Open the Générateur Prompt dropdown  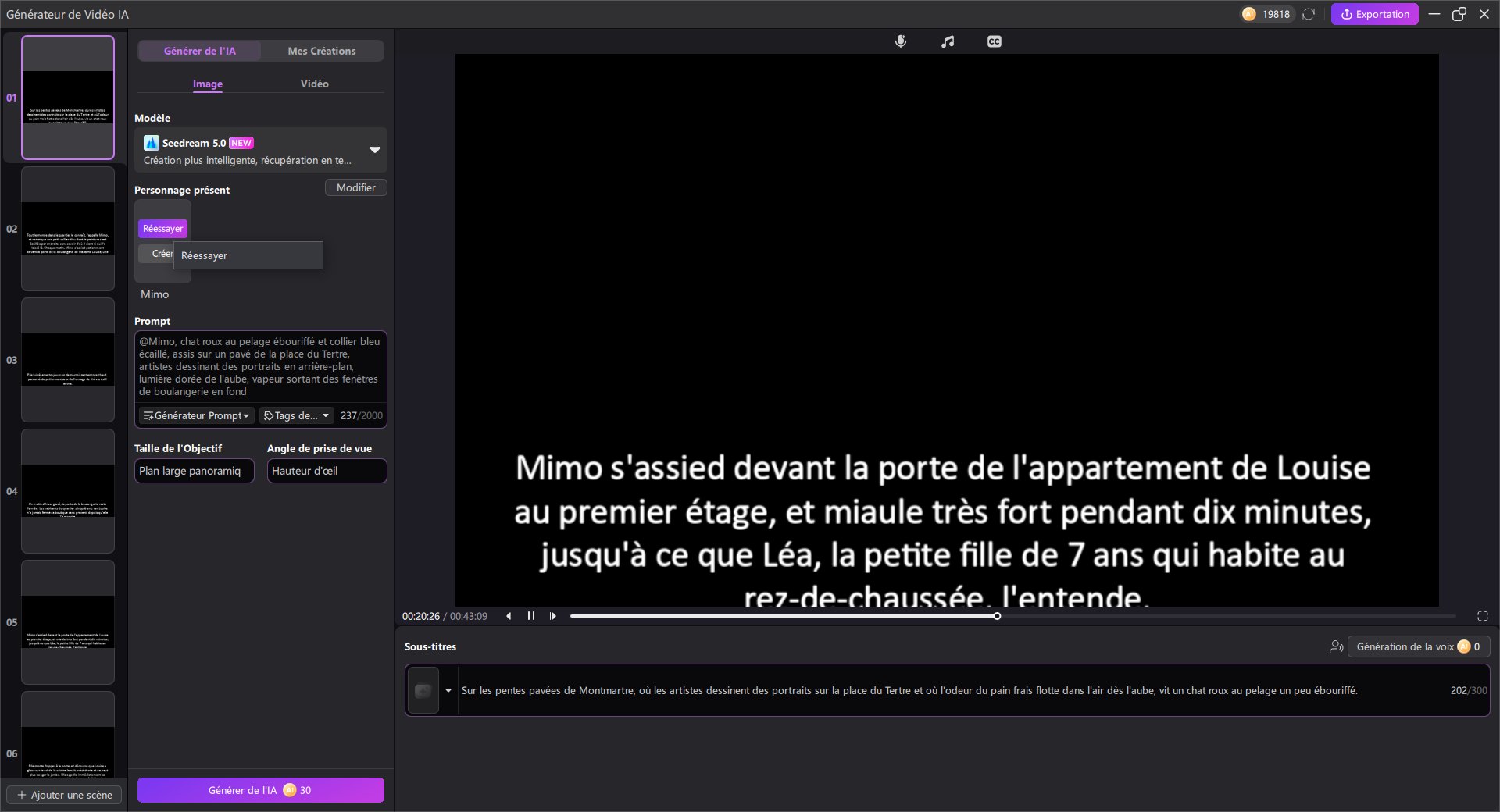(196, 415)
